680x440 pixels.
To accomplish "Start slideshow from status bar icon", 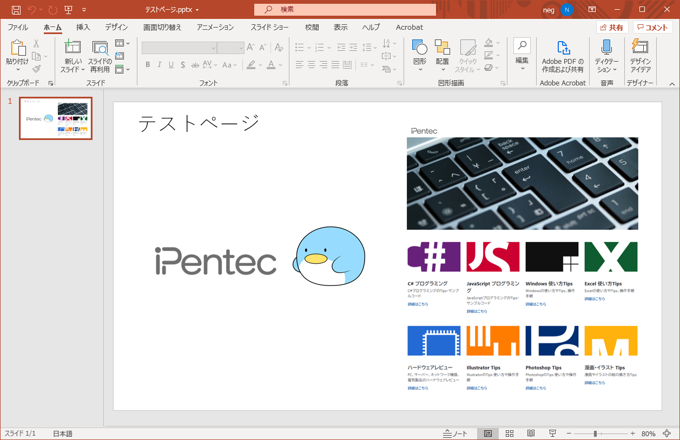I will pyautogui.click(x=552, y=433).
